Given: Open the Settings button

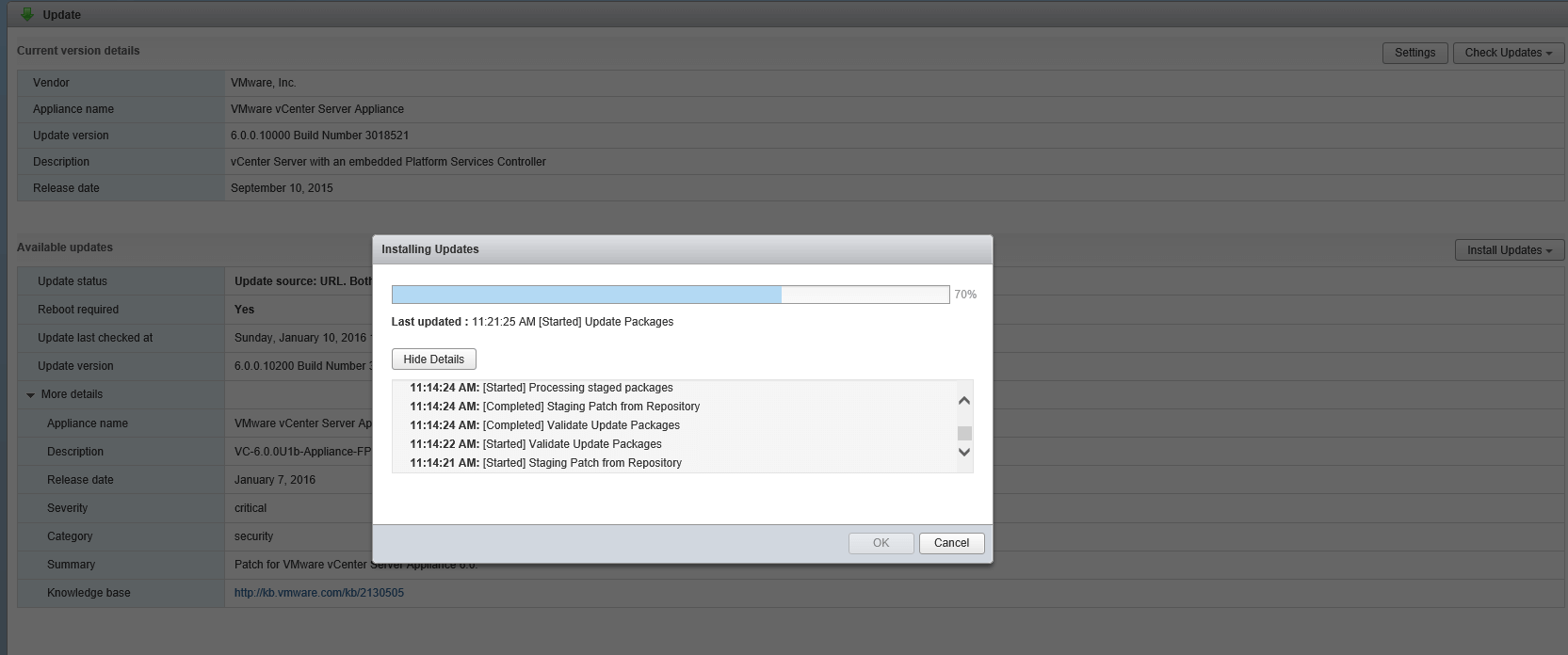Looking at the screenshot, I should coord(1414,53).
